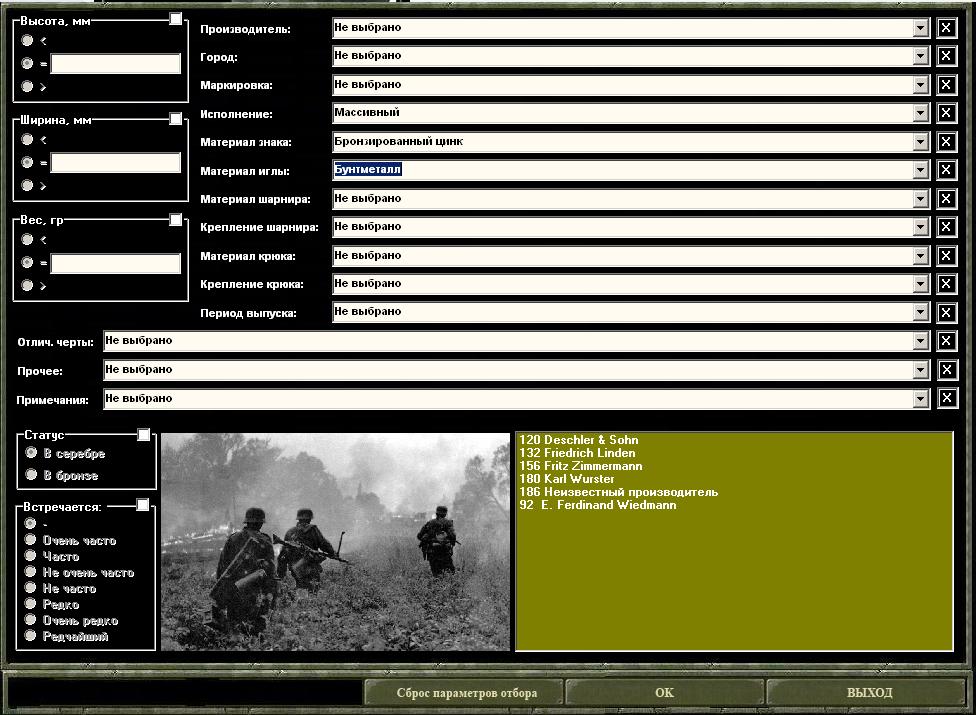The image size is (976, 715).
Task: Expand the Маркировка dropdown arrow
Action: click(x=921, y=85)
